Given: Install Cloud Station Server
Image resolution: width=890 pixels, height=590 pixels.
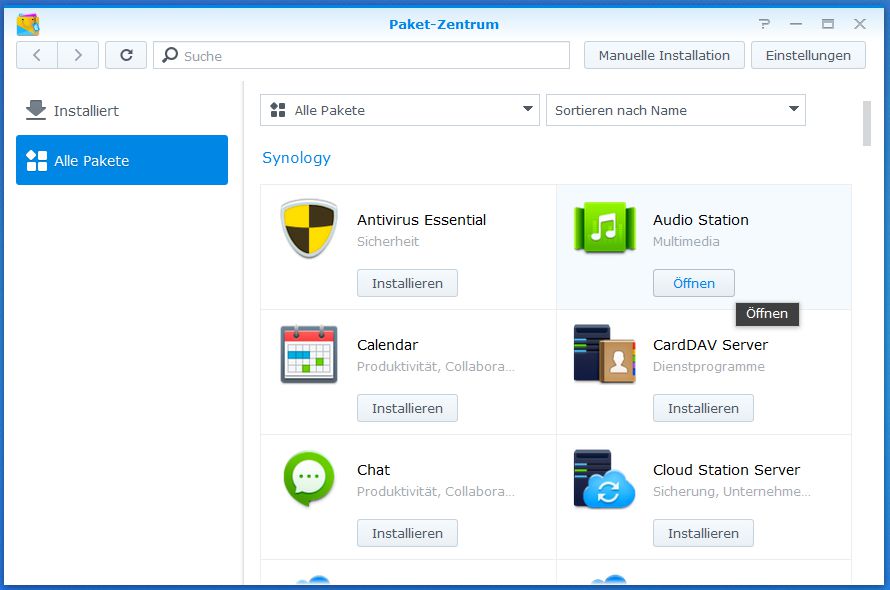Looking at the screenshot, I should tap(703, 533).
